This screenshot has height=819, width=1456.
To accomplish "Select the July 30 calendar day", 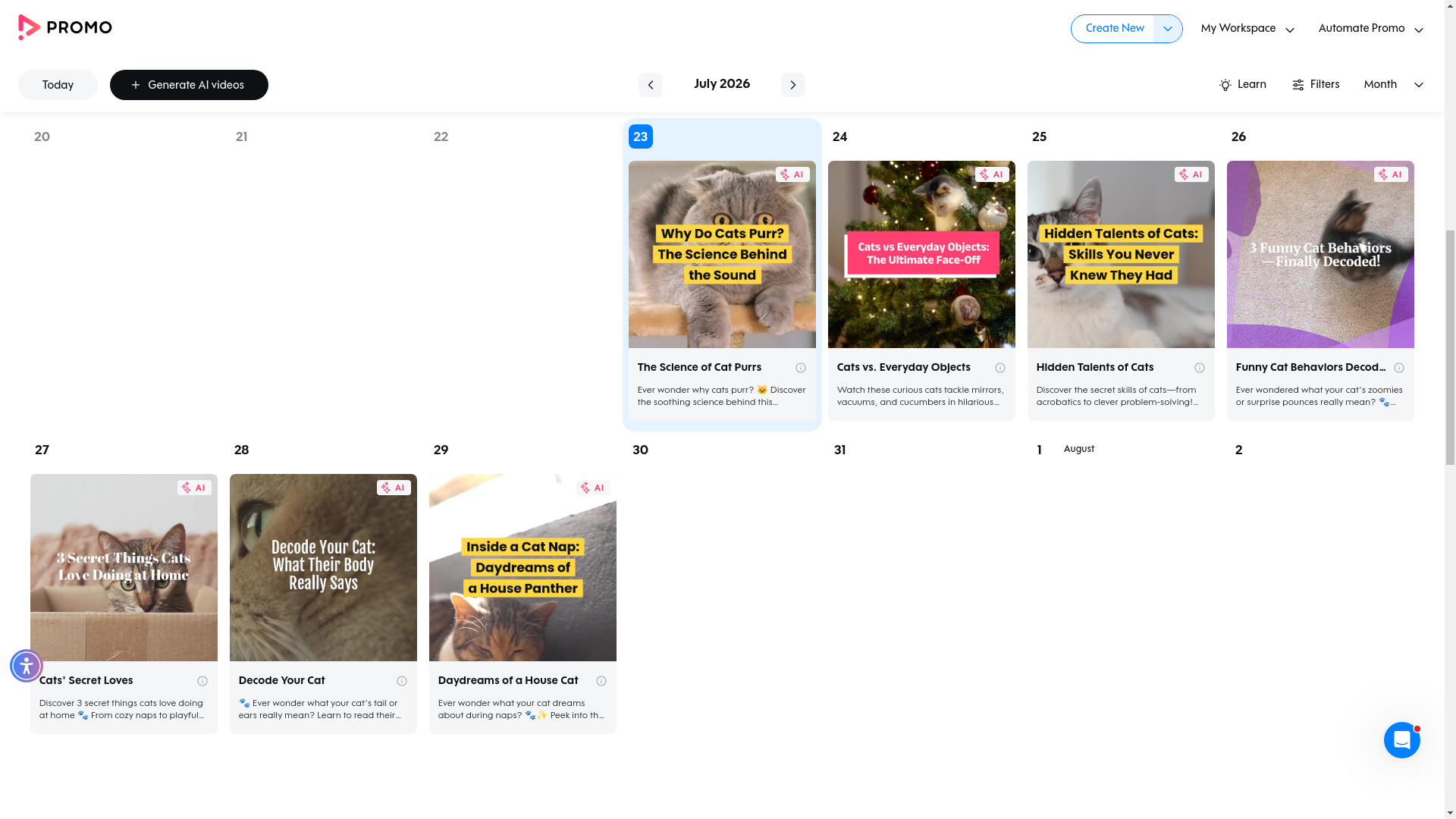I will 721,588.
